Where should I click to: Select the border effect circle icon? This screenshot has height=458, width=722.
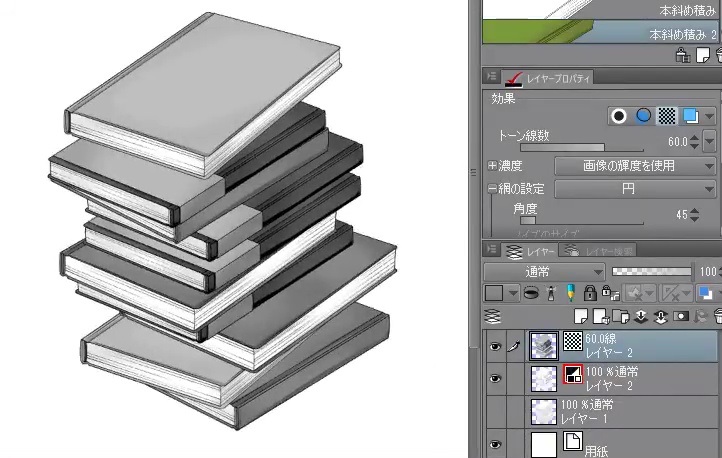619,116
